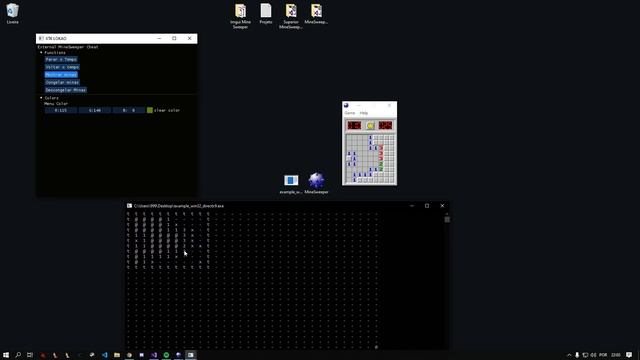Open the Steam-like taskbar icon

92,355
